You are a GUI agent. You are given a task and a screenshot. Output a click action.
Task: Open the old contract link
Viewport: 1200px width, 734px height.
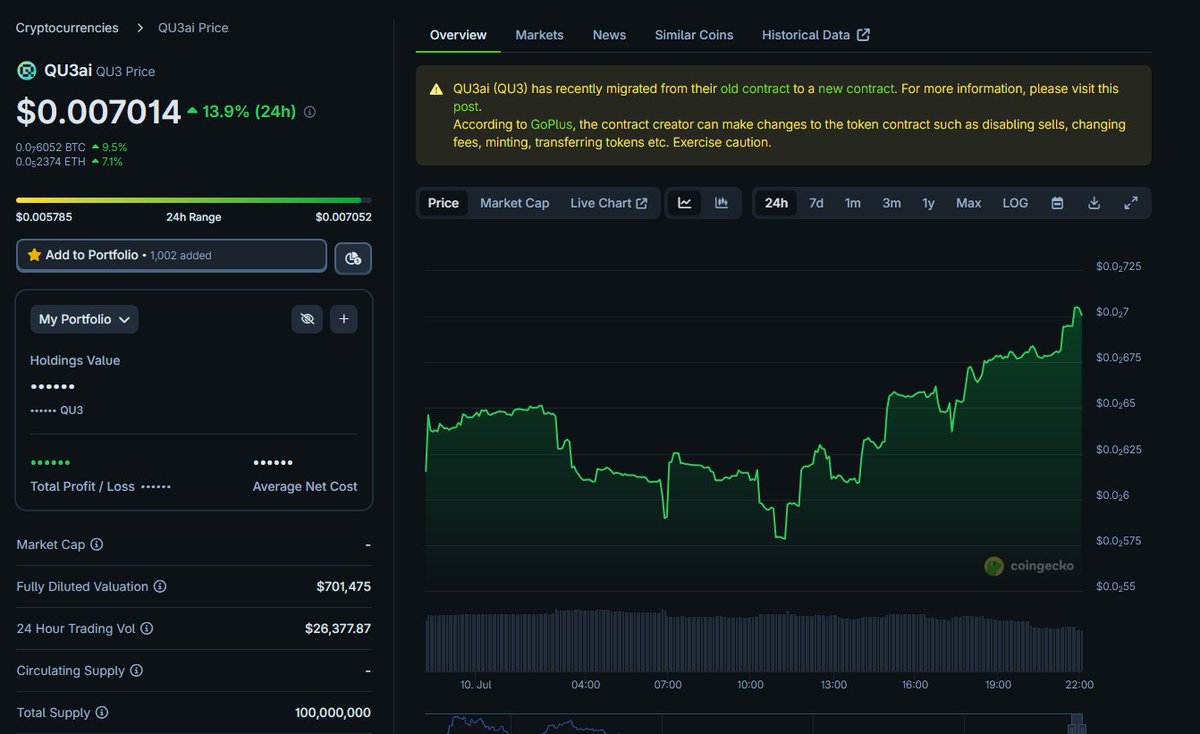755,89
